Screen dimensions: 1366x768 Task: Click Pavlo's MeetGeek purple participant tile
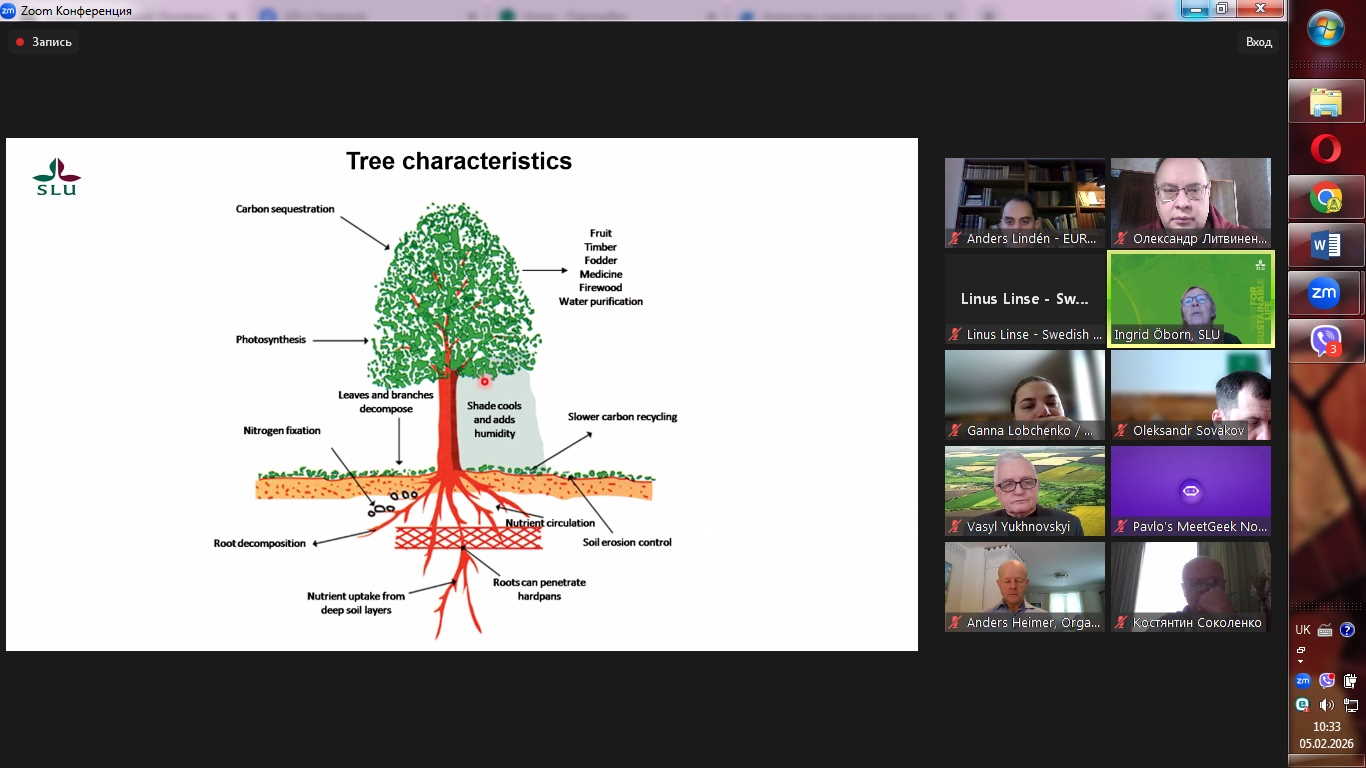click(1190, 490)
